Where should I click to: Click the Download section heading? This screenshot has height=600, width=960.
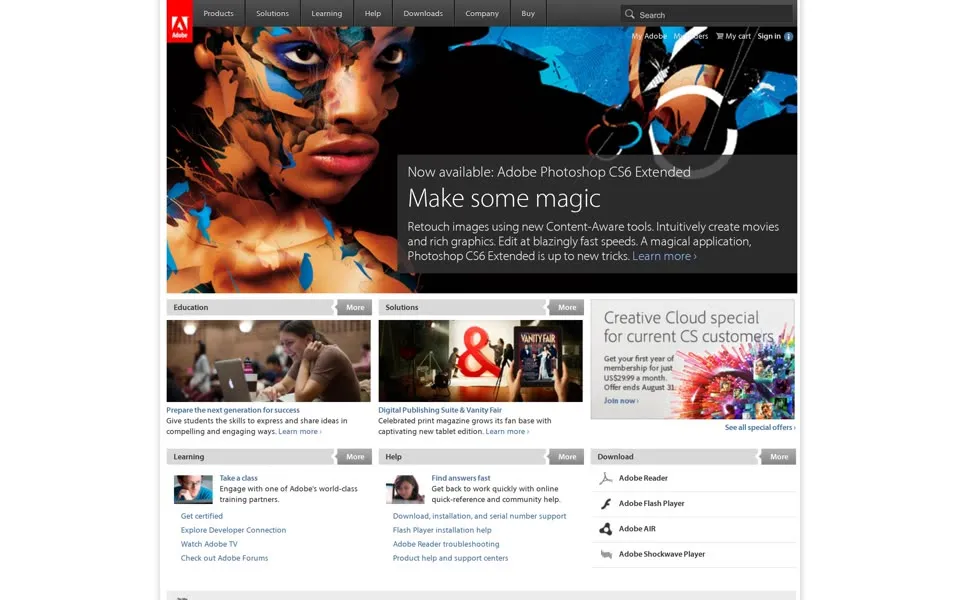click(615, 457)
